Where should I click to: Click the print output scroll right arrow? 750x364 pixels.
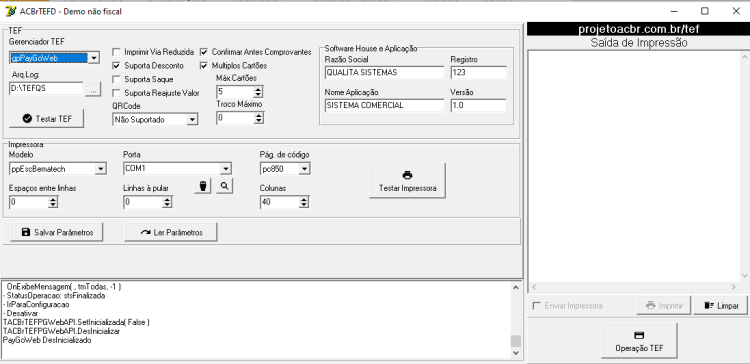pyautogui.click(x=734, y=287)
